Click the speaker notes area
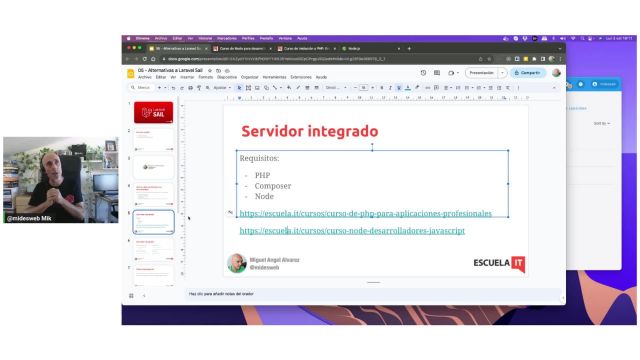The height and width of the screenshot is (360, 640). coord(373,293)
